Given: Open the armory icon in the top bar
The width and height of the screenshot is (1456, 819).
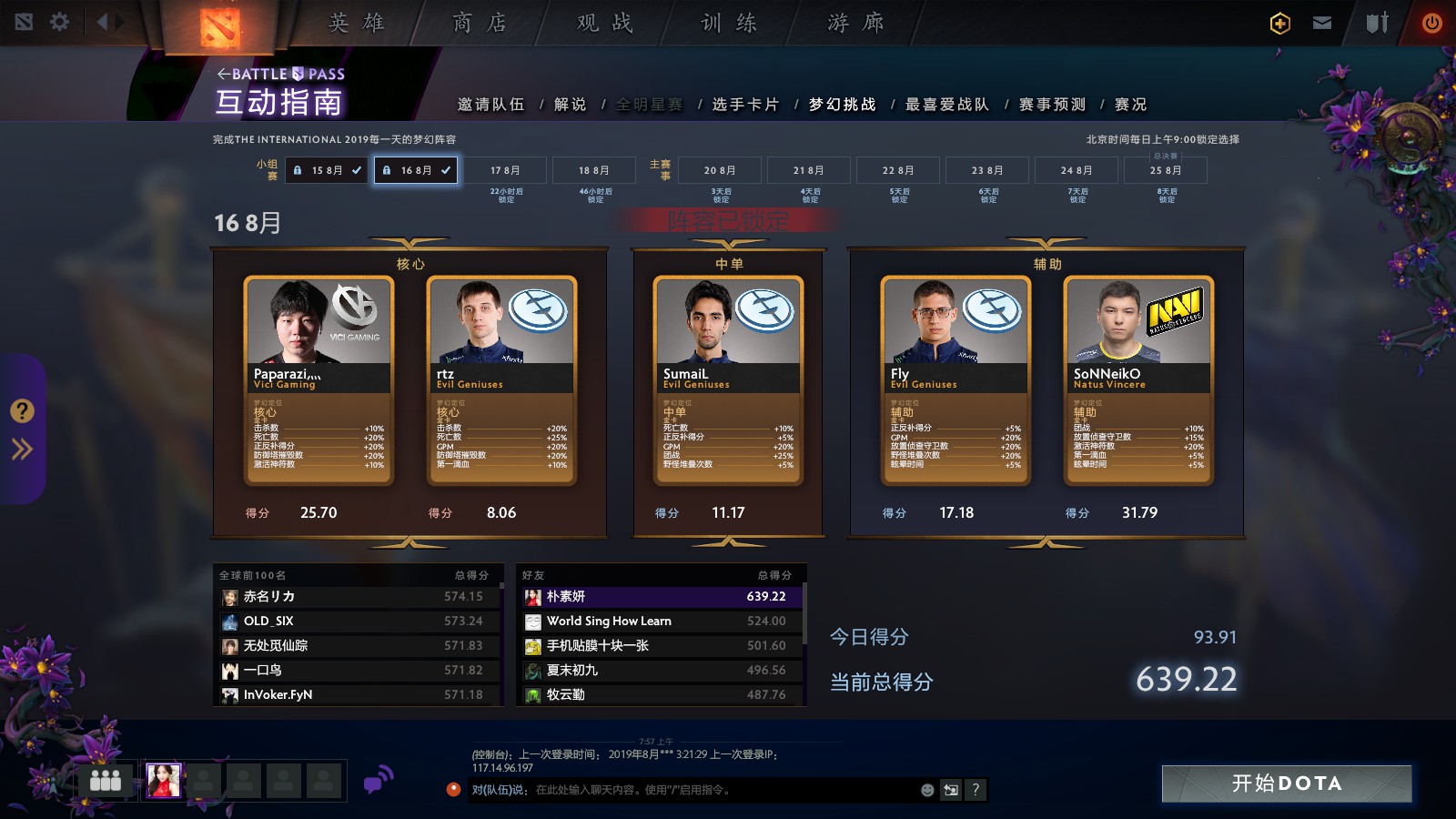Looking at the screenshot, I should tap(1378, 23).
